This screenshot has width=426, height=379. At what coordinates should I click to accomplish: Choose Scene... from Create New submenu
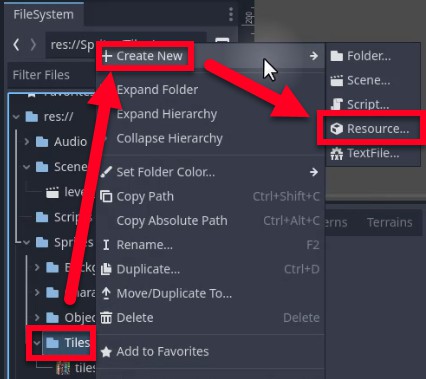pyautogui.click(x=373, y=80)
